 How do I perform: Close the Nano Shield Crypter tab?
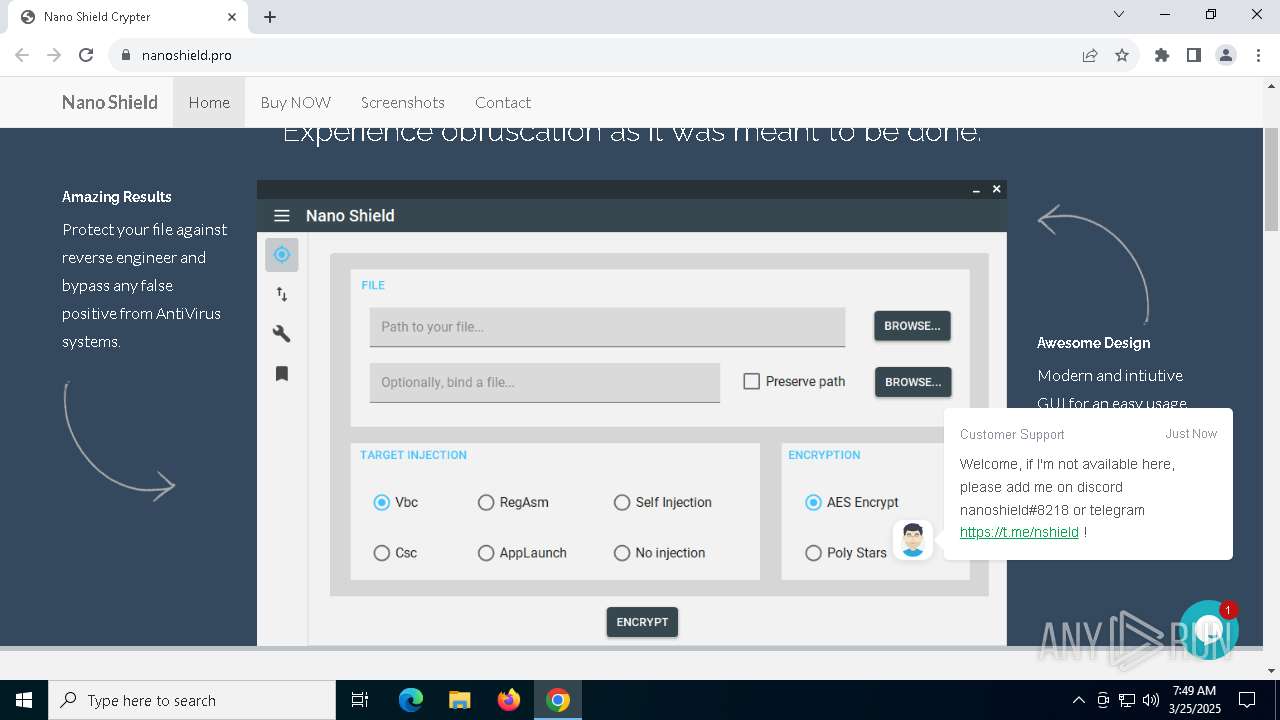pos(233,17)
